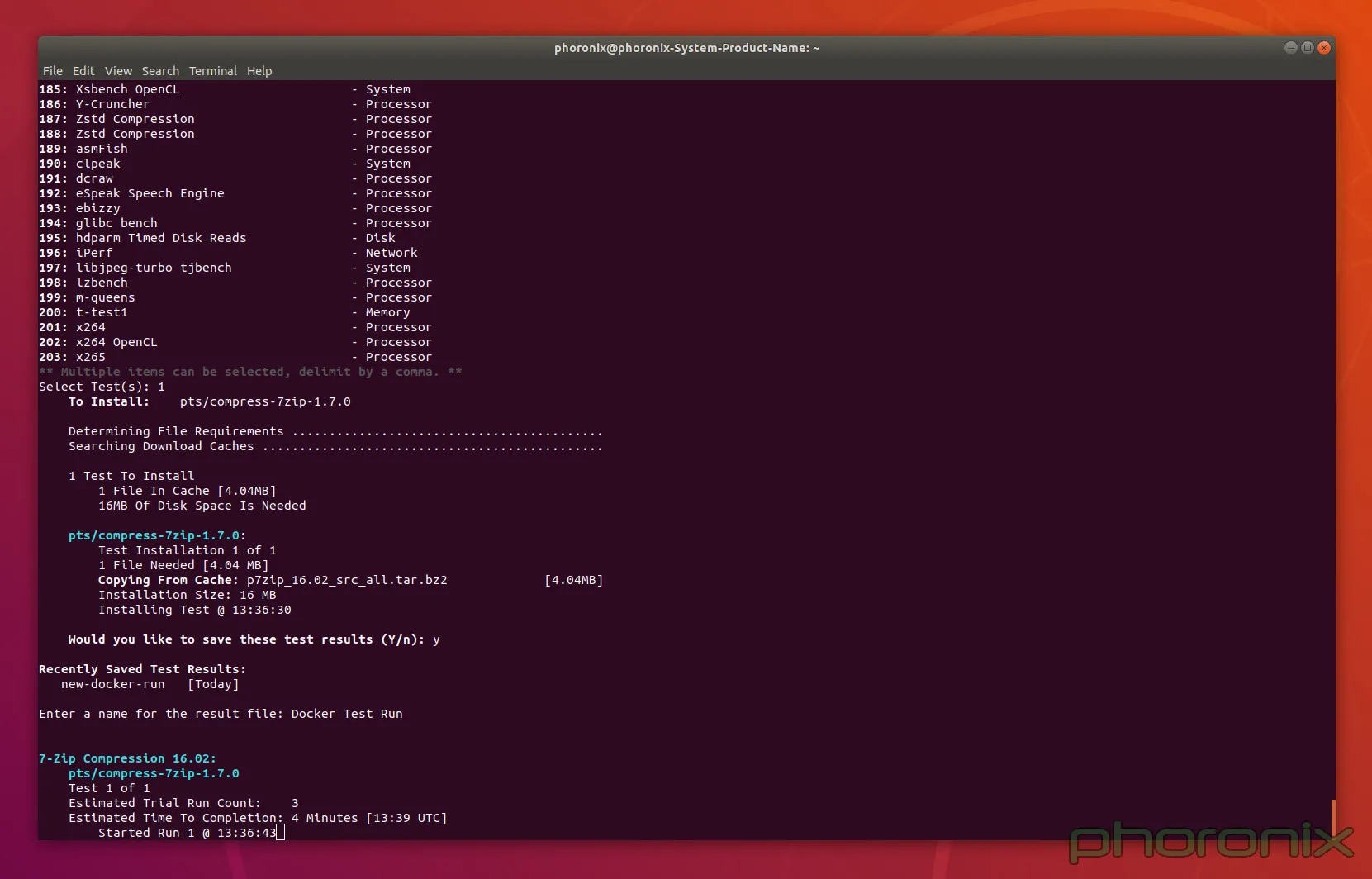Open the Search menu
1372x879 pixels.
[x=160, y=71]
